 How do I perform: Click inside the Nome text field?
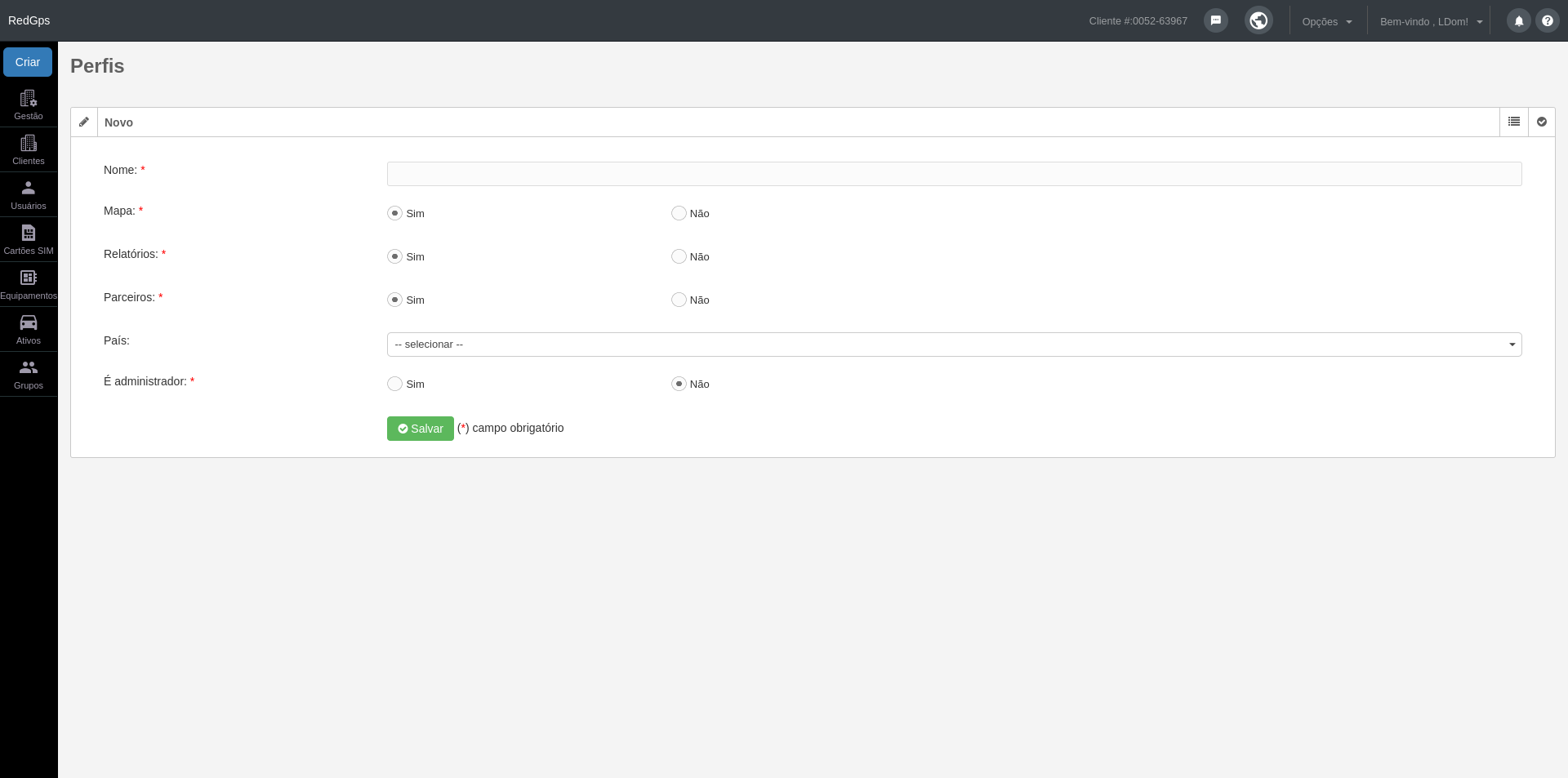954,174
